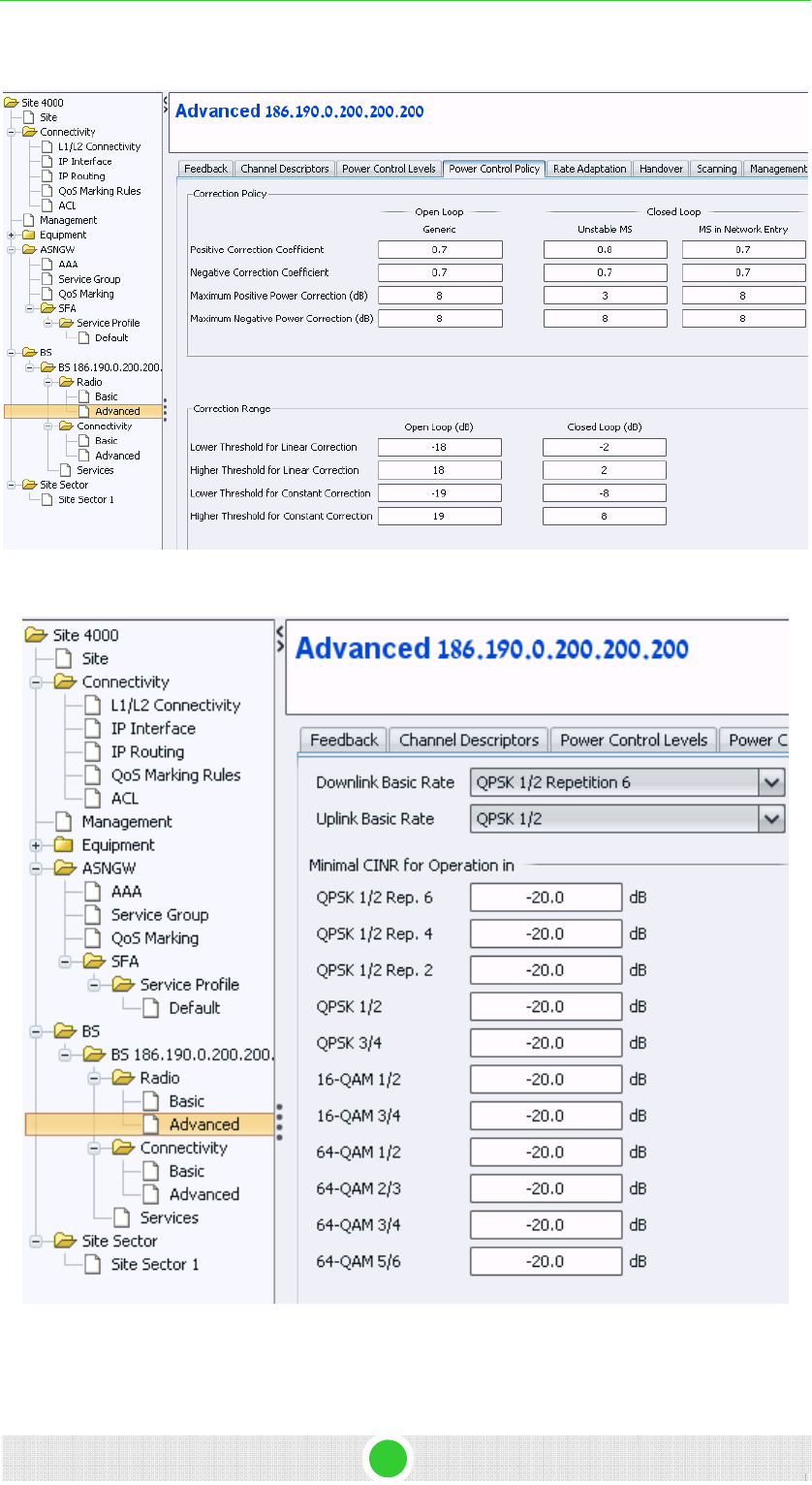Click Service Profile folder icon in Minimal CINR window
Viewport: 812px width, 1485px height.
pos(122,985)
